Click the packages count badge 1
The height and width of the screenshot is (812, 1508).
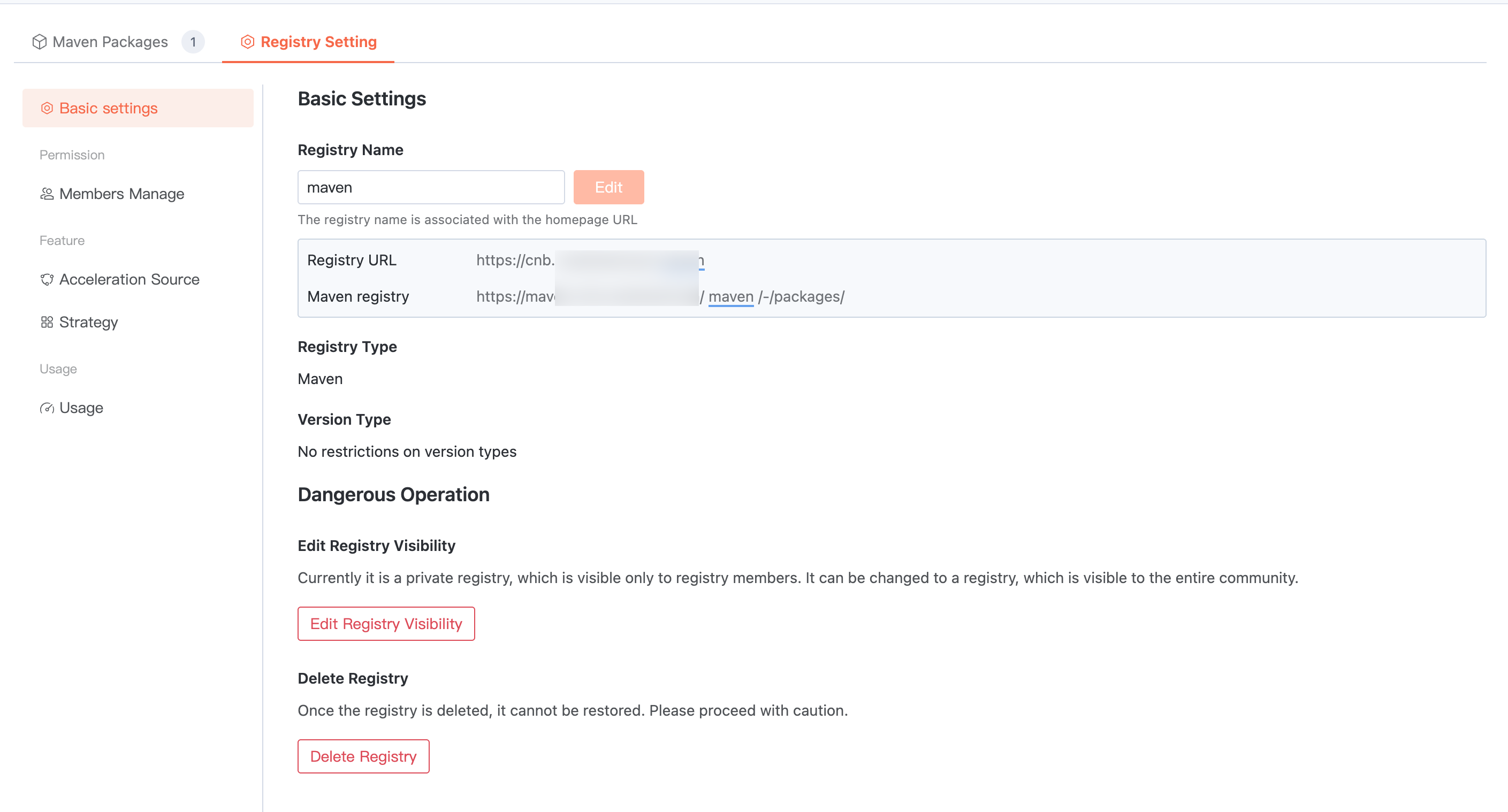(x=193, y=42)
